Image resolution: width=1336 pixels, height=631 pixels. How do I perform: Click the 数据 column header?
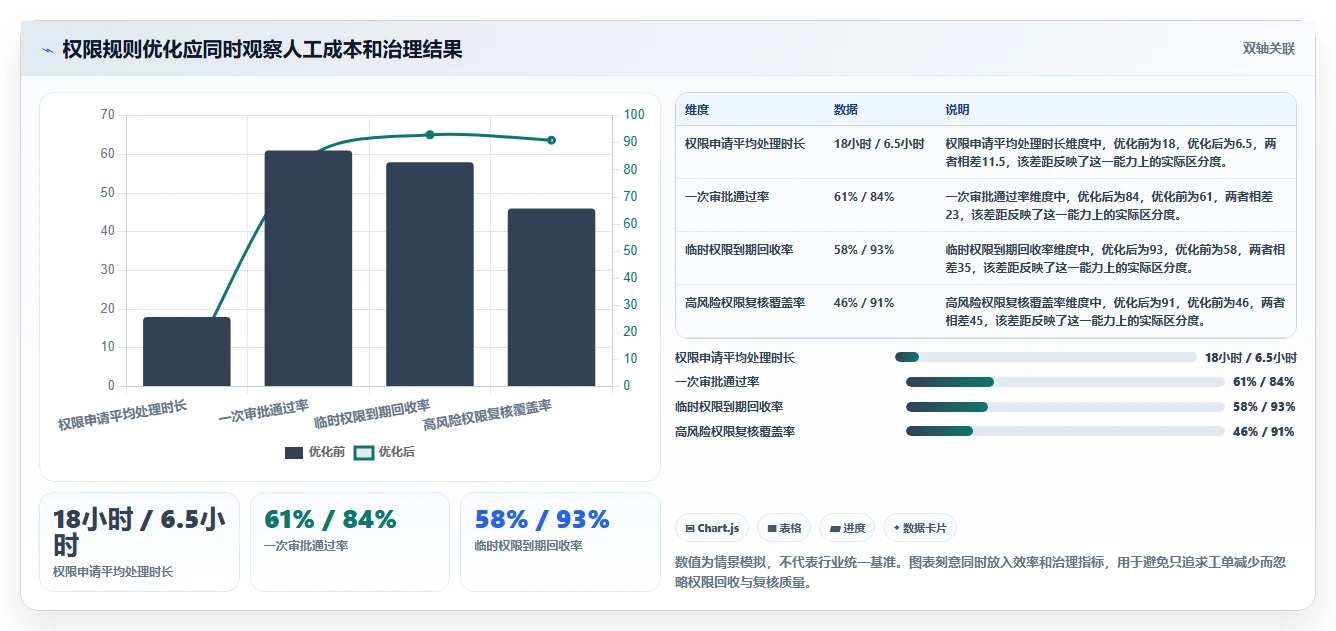tap(846, 110)
